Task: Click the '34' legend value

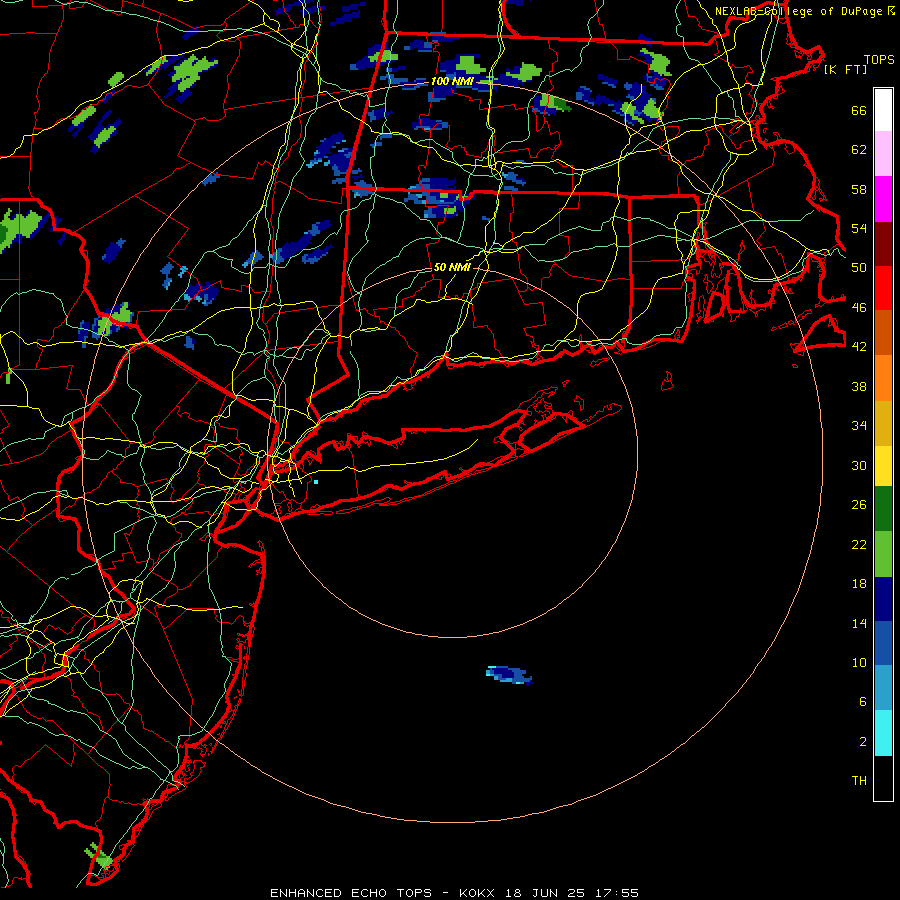Action: (x=859, y=425)
